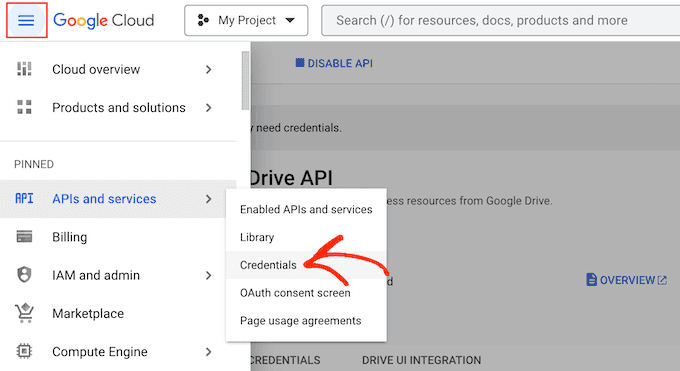680x371 pixels.
Task: Click the Google Cloud logo
Action: (x=104, y=20)
